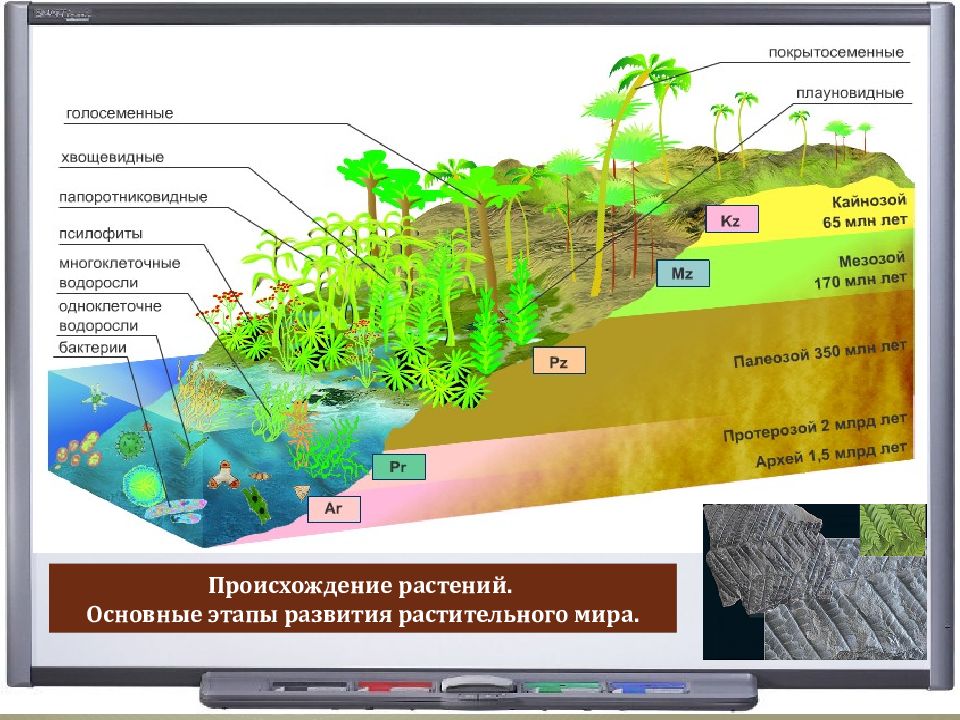Select the label 'бактерии'
The width and height of the screenshot is (960, 720).
(92, 347)
